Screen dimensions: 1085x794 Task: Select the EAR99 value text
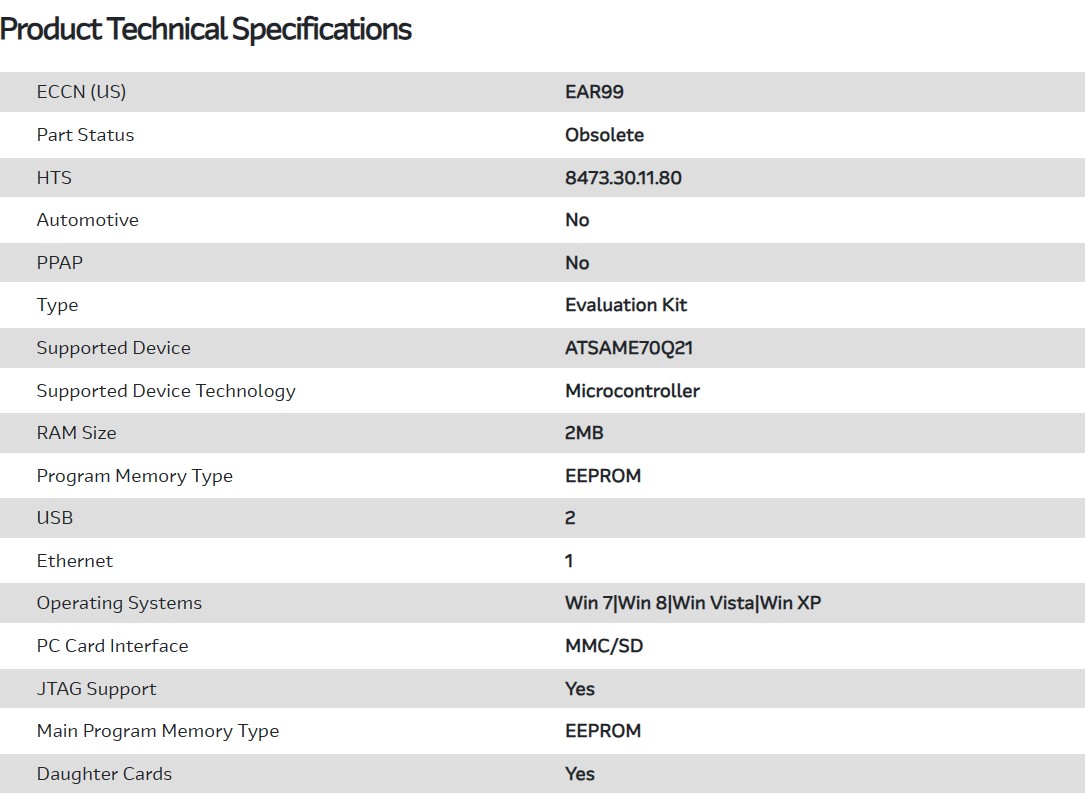point(594,92)
